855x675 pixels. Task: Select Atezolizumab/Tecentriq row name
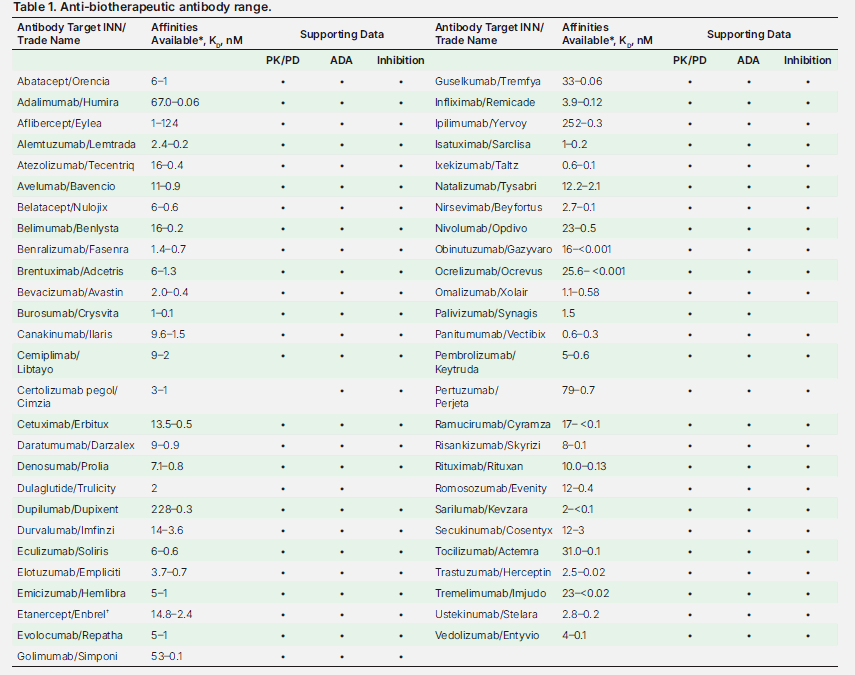75,165
